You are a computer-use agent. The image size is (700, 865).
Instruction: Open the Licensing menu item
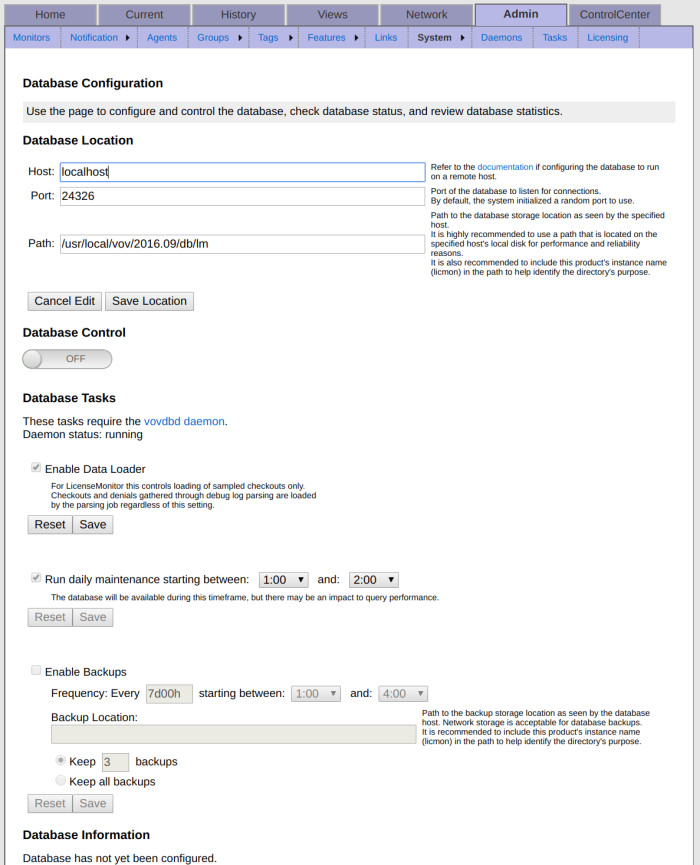point(607,38)
